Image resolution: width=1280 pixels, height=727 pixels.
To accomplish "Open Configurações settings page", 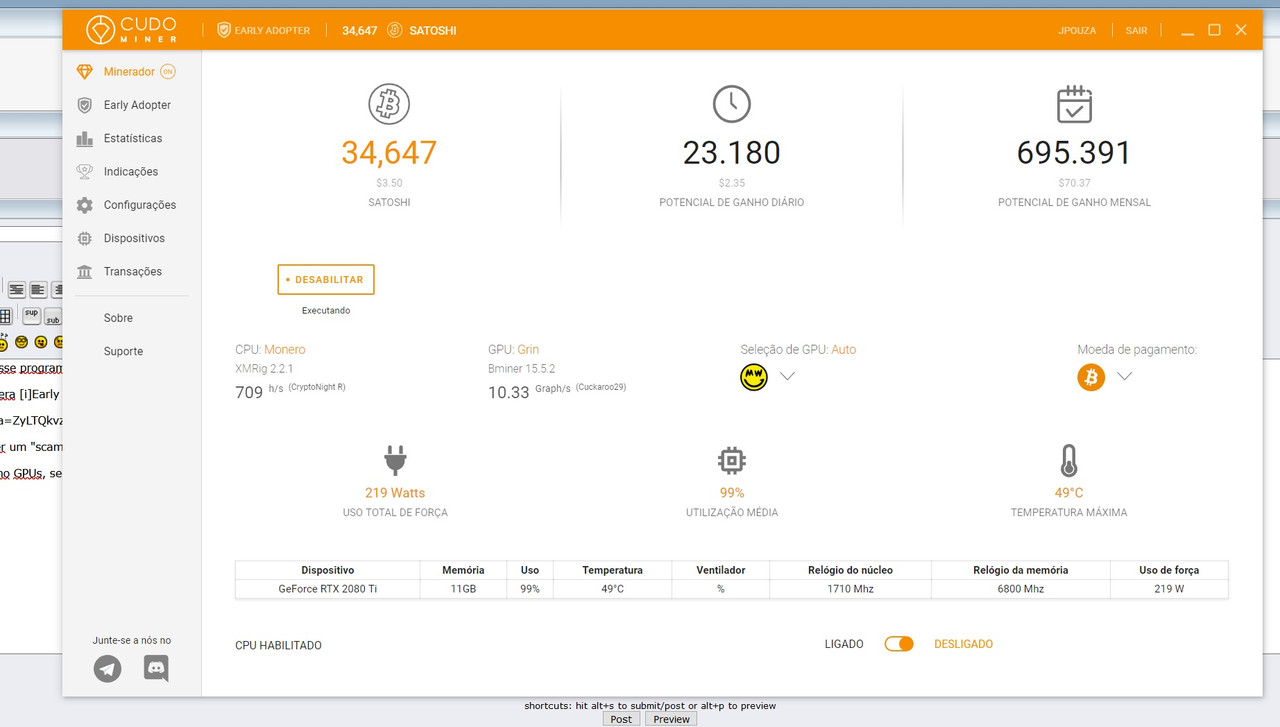I will [x=140, y=205].
